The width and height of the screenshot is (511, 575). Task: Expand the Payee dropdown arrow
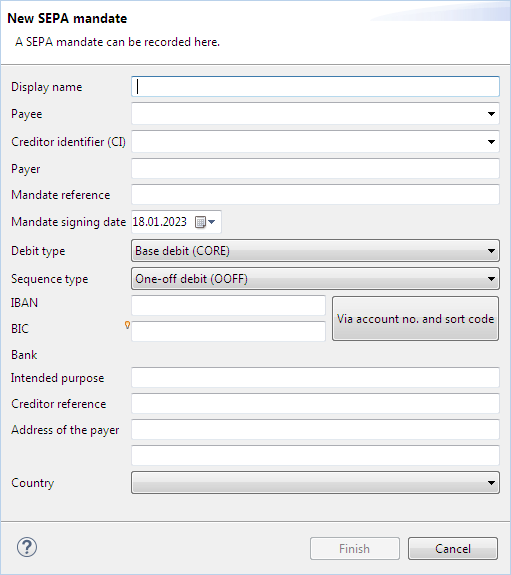point(491,114)
